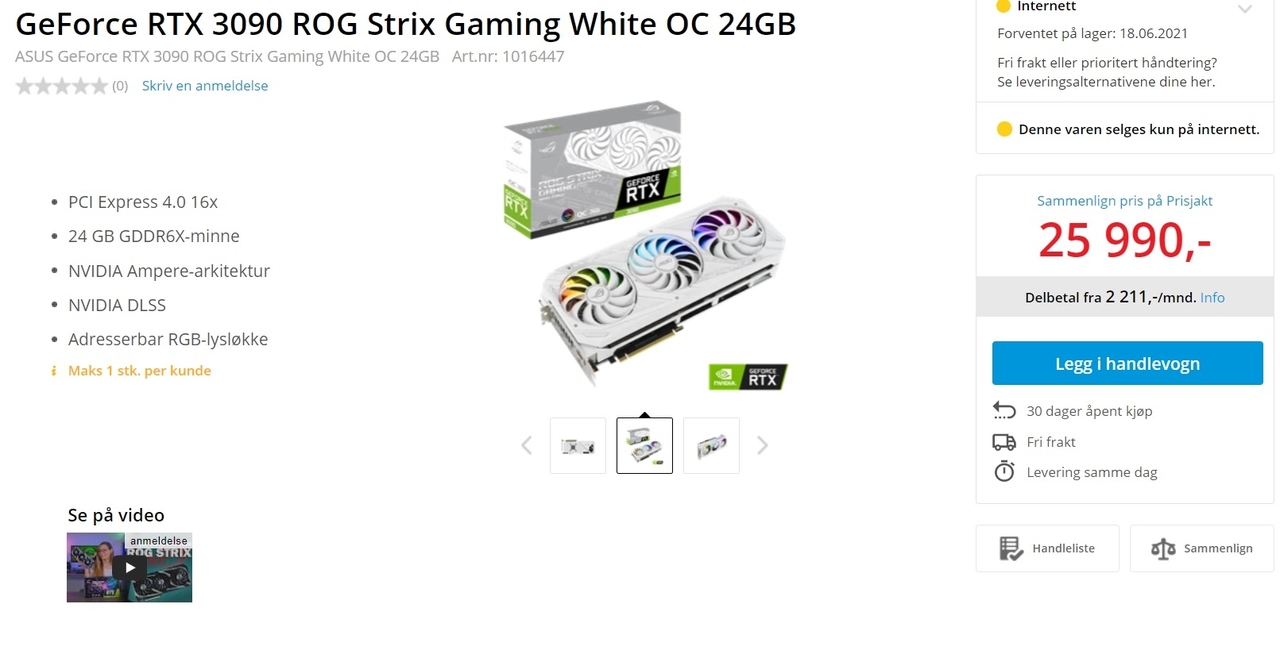Screen dimensions: 1280x654
Task: Show the next product image with right chevron
Action: pyautogui.click(x=762, y=446)
